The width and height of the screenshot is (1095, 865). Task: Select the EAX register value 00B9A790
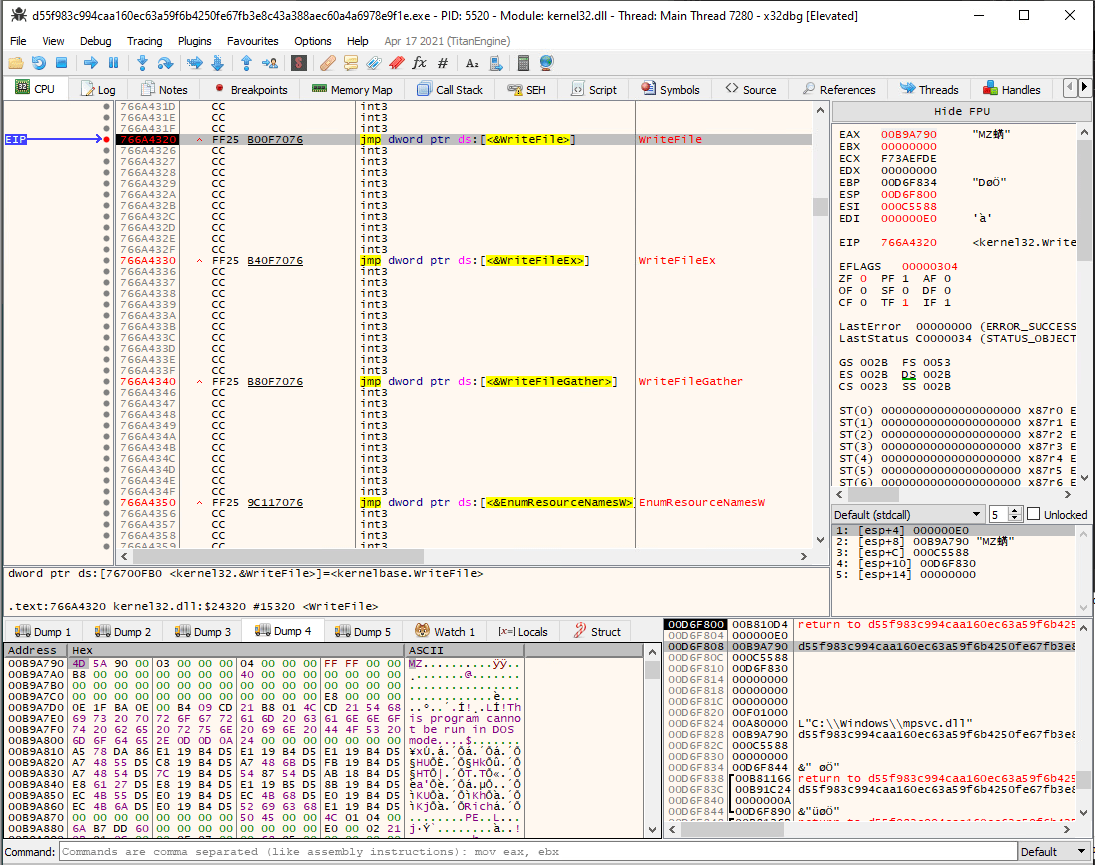click(x=909, y=134)
